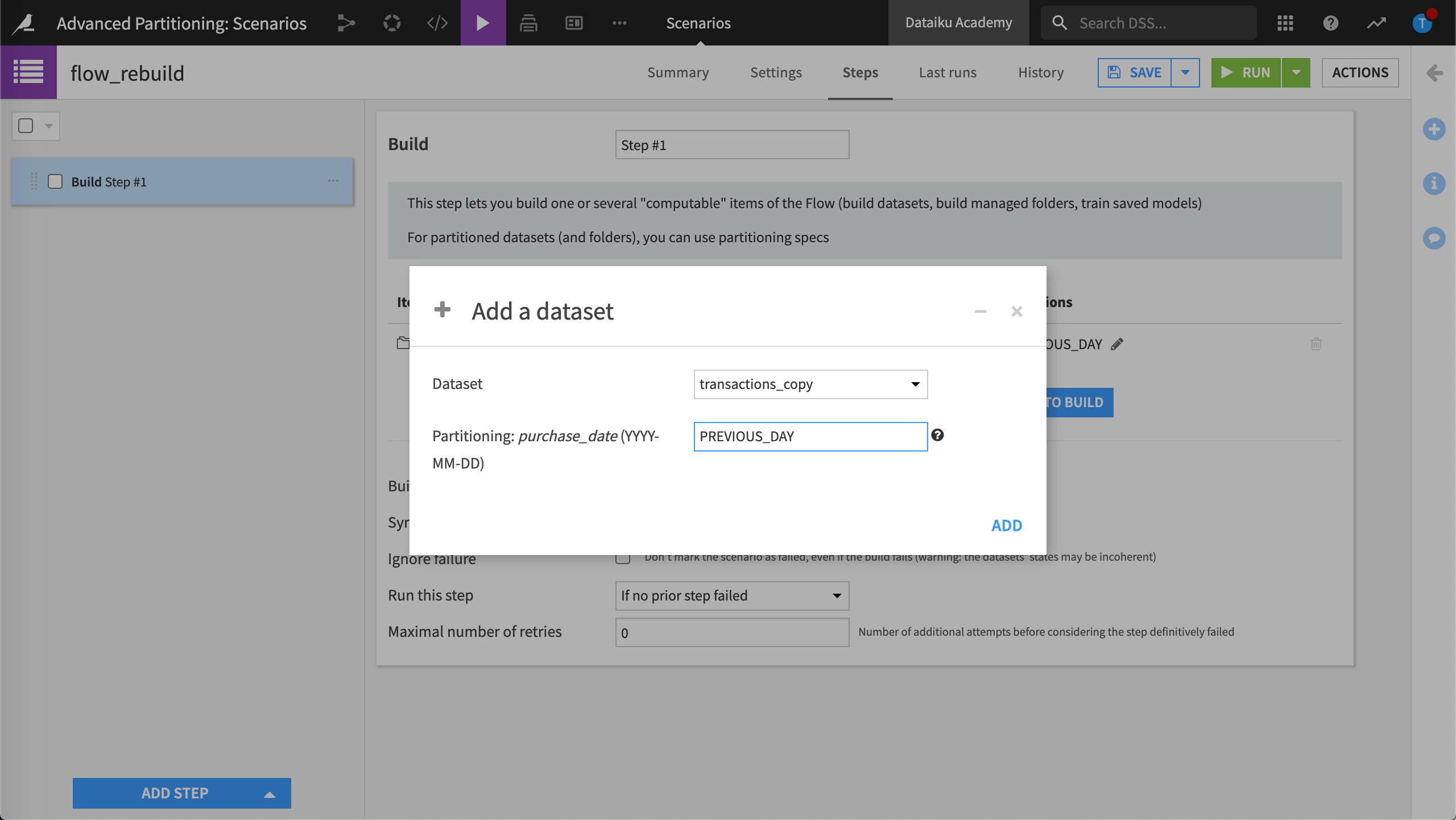
Task: Click the PREVIOUS_DAY partitioning input field
Action: click(810, 436)
